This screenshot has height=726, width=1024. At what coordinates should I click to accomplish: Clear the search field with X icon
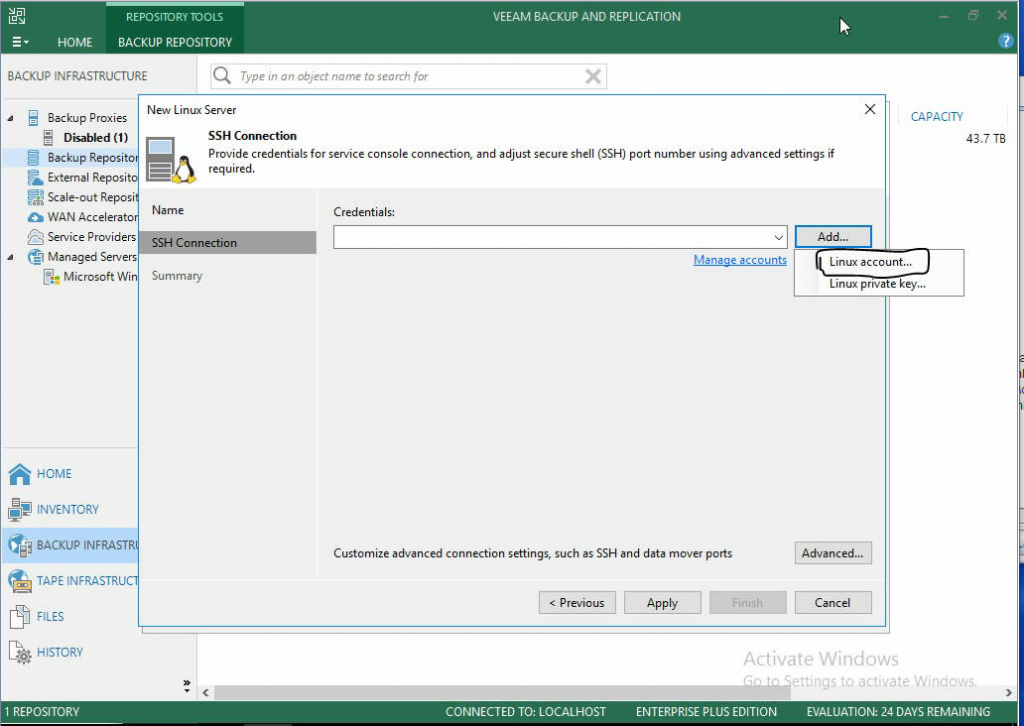tap(593, 76)
